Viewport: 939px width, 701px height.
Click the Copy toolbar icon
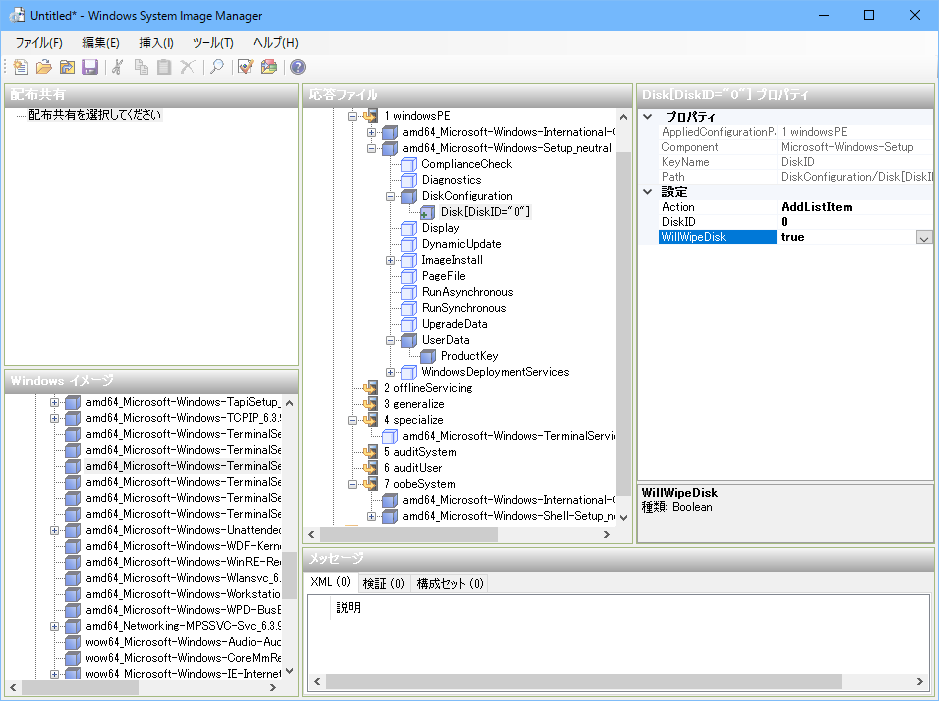[141, 67]
